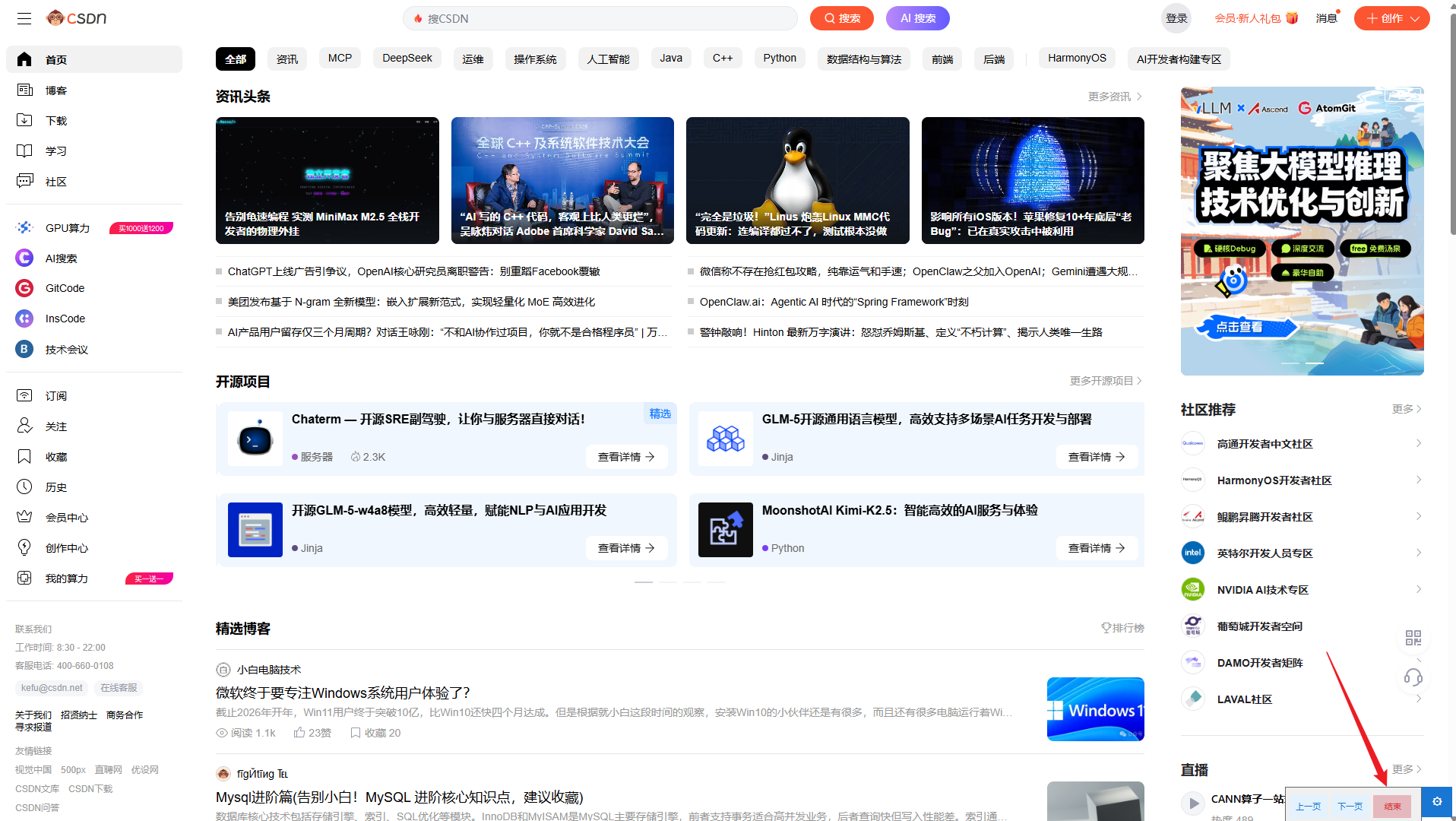Open the MiniMax M2.5 news thumbnail
The height and width of the screenshot is (821, 1456).
pos(328,180)
